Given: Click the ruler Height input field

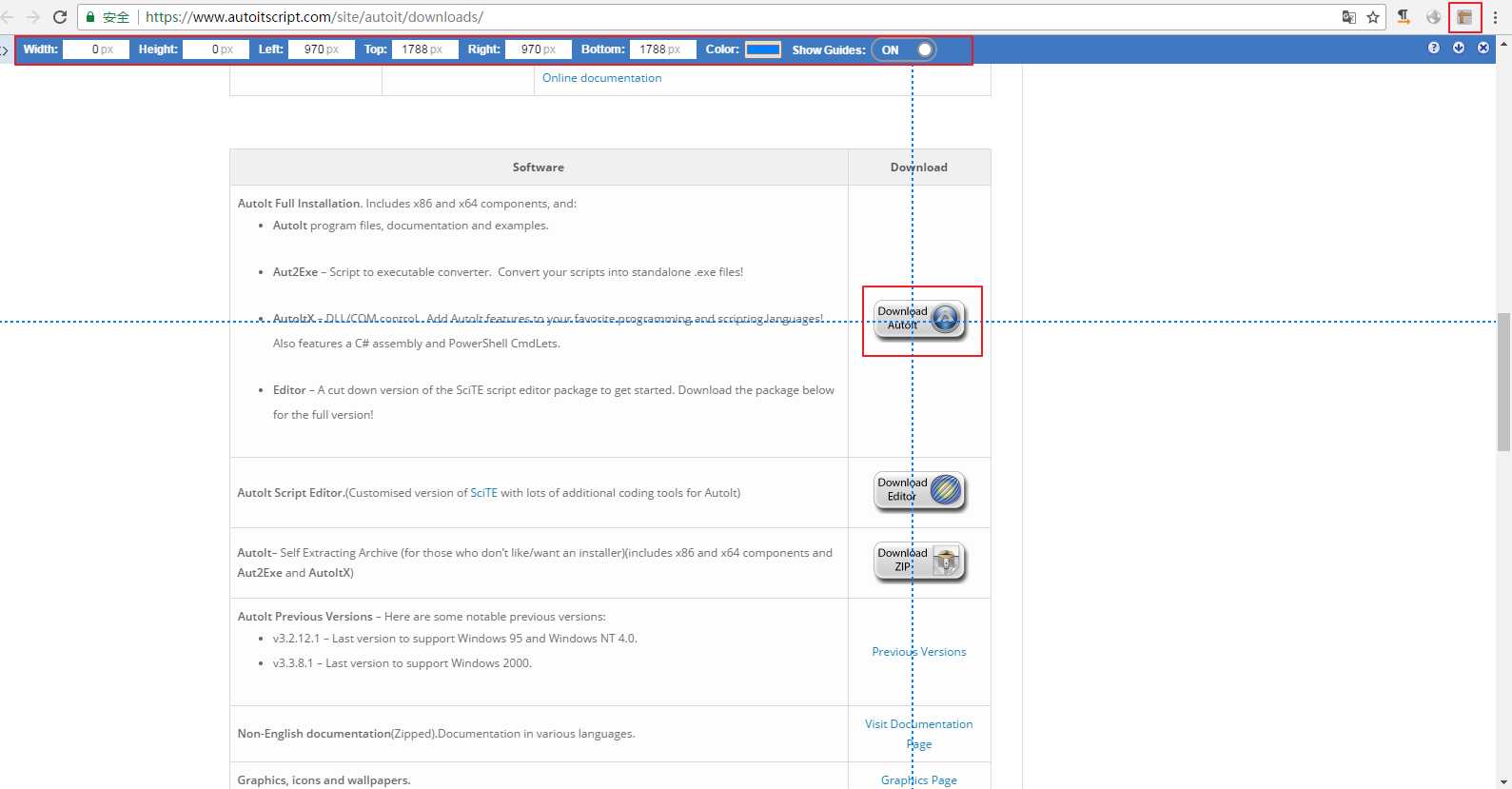Looking at the screenshot, I should pos(216,49).
